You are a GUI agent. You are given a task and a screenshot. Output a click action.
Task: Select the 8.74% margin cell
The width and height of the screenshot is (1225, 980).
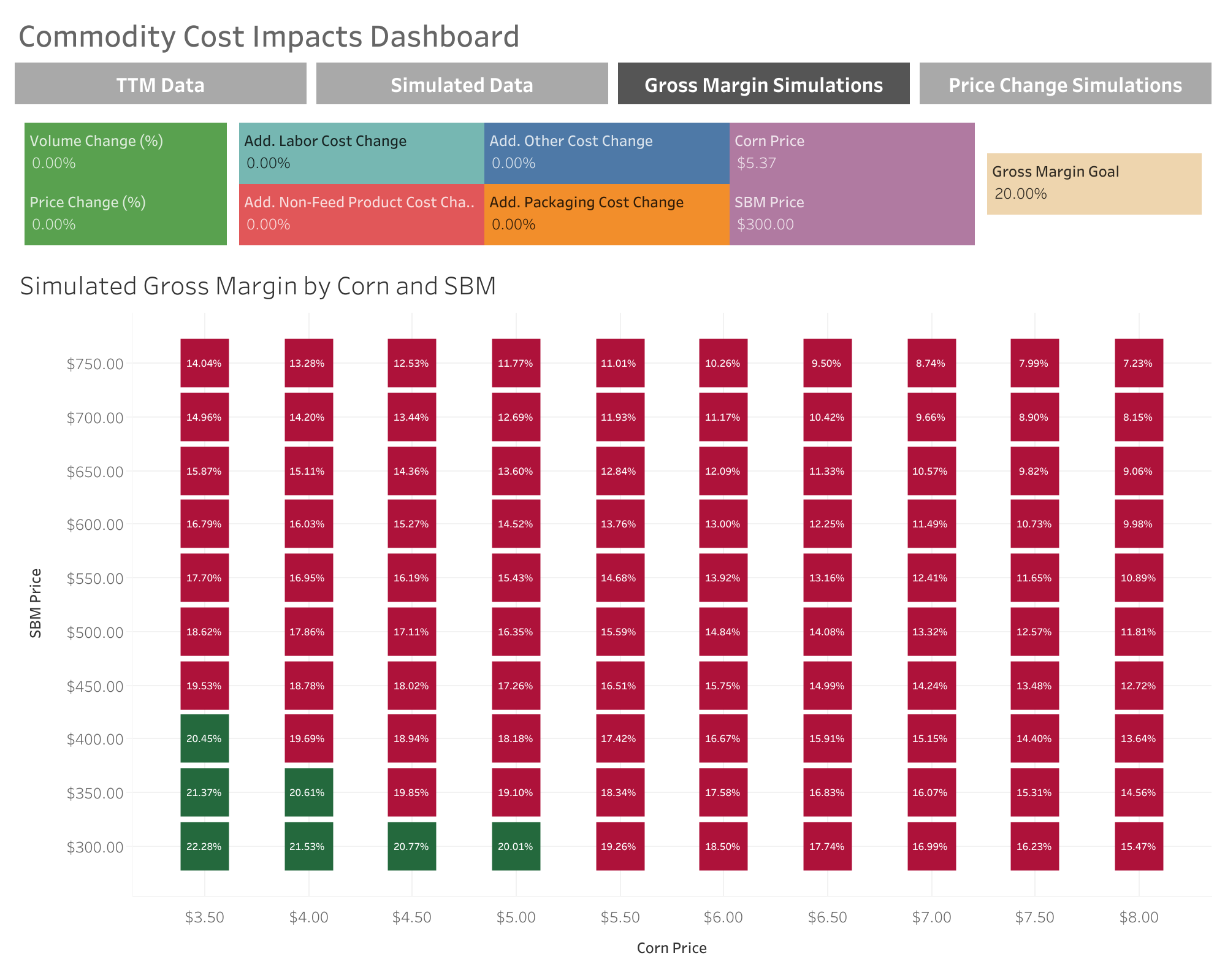click(x=932, y=363)
